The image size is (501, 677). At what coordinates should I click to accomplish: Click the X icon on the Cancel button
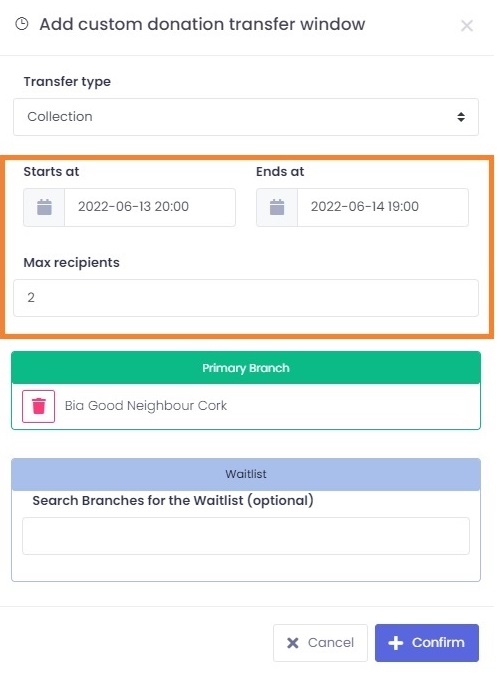coord(292,643)
